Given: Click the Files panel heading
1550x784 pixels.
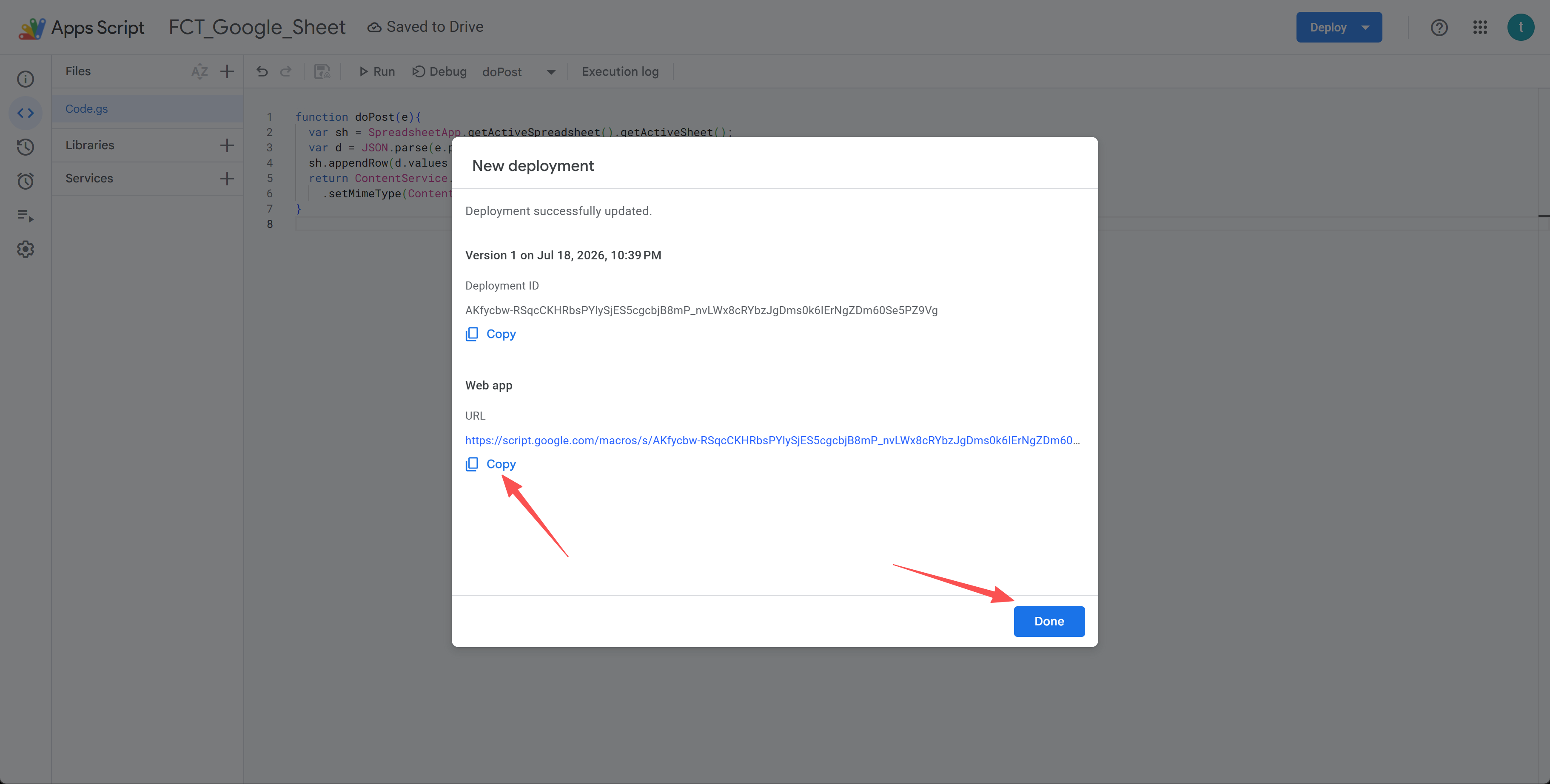Looking at the screenshot, I should (x=78, y=71).
